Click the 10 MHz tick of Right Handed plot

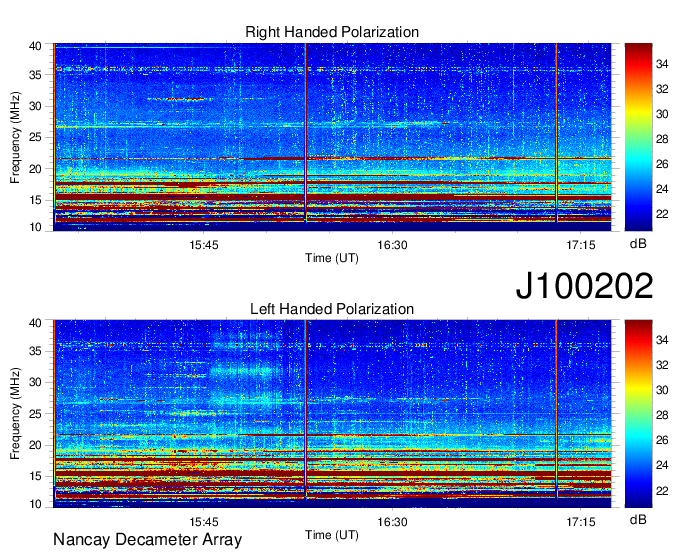(35, 227)
